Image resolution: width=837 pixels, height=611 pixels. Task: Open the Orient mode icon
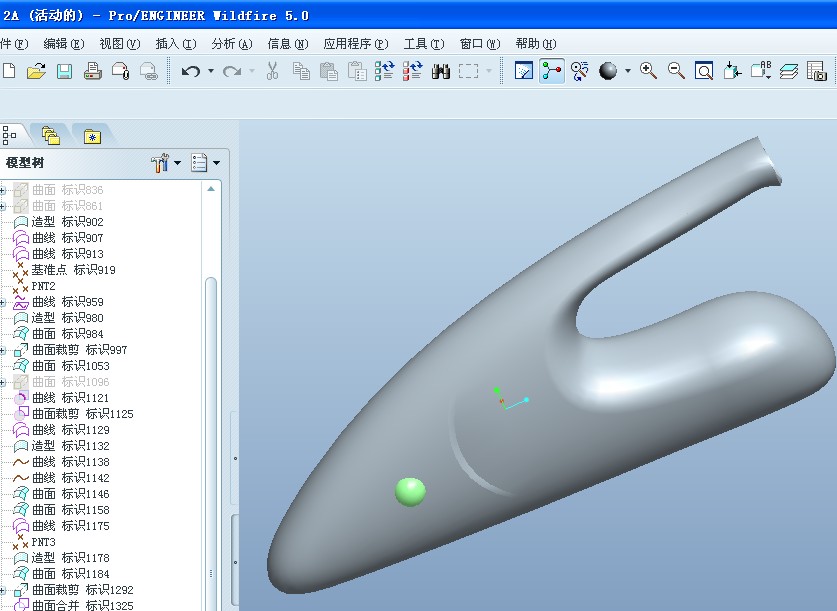[580, 71]
